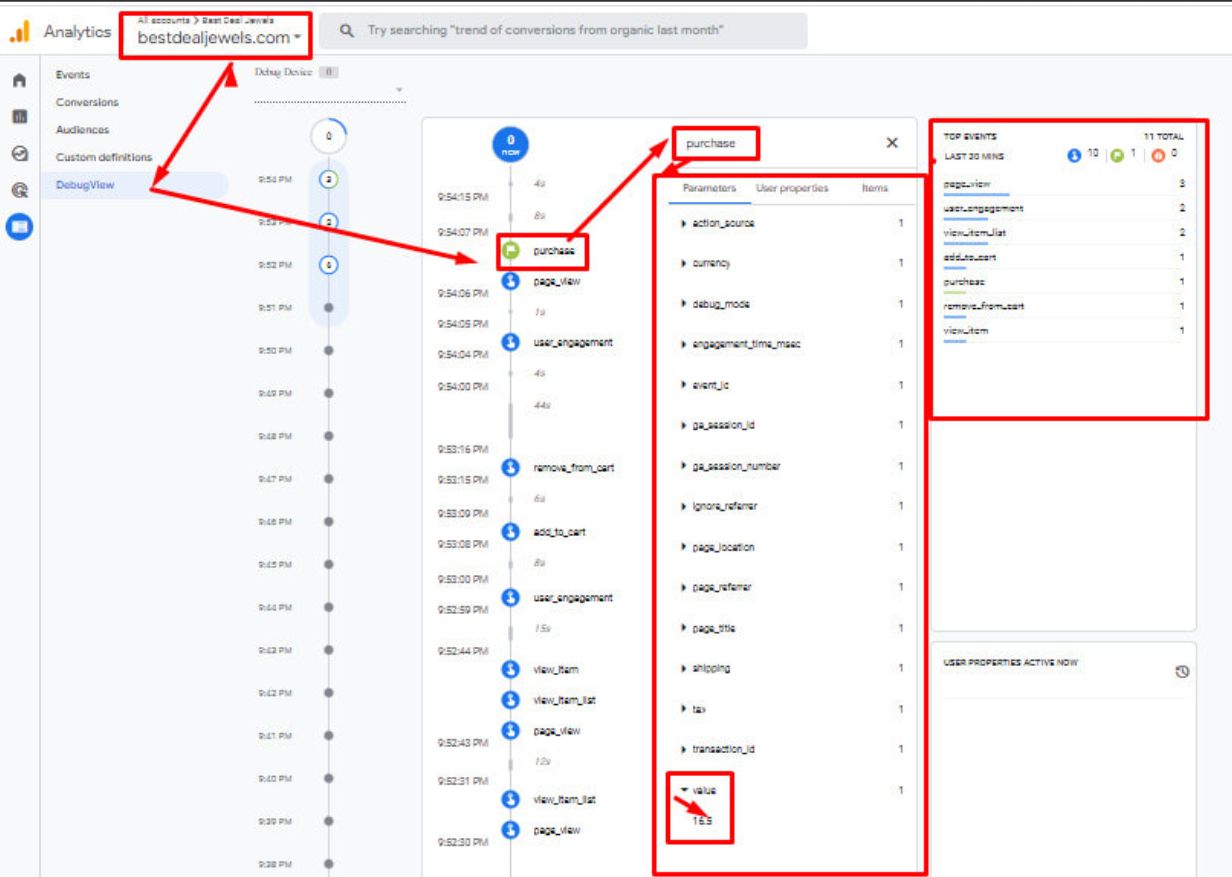
Task: Switch to the Items tab
Action: (874, 188)
